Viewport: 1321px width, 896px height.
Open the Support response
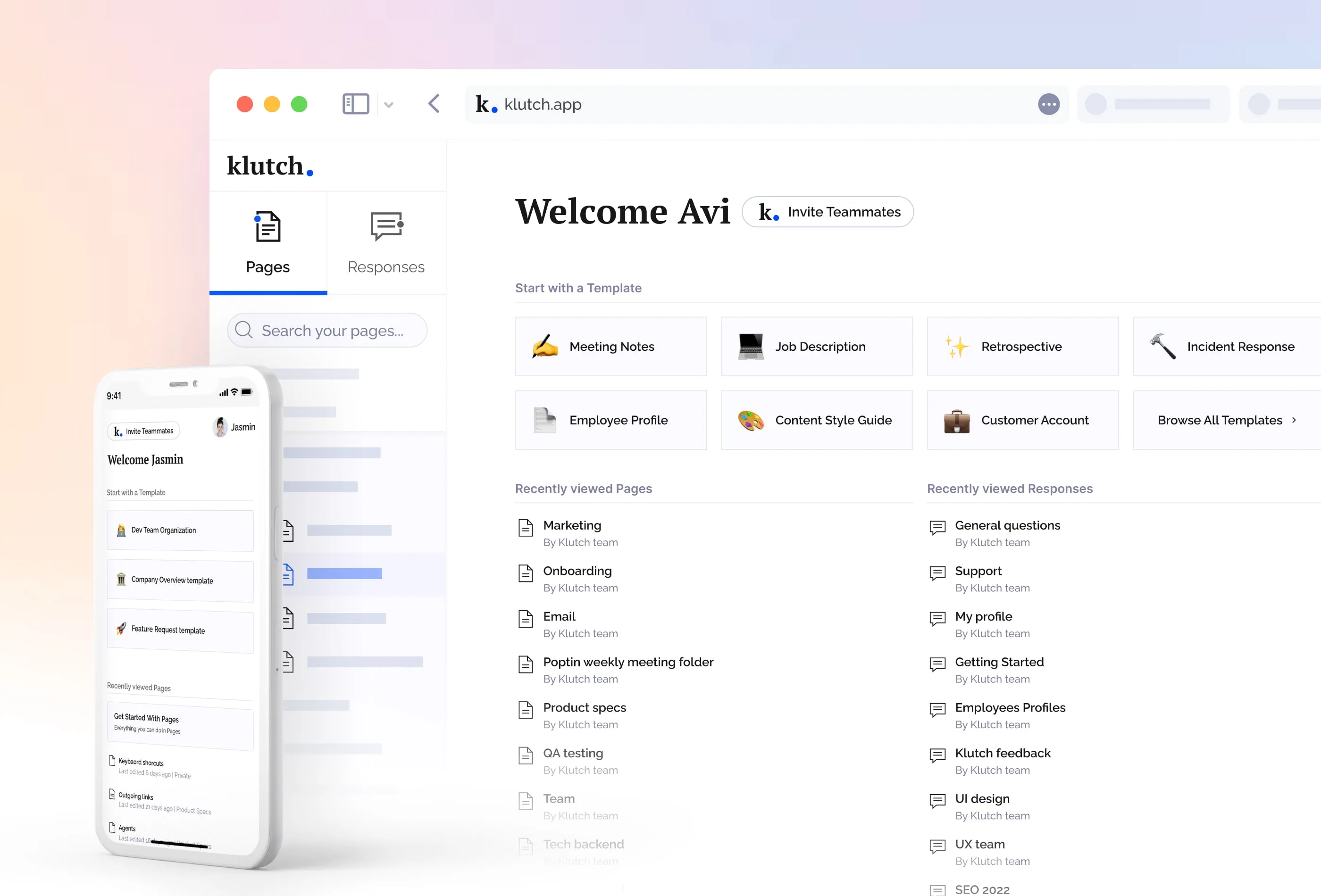(x=978, y=571)
